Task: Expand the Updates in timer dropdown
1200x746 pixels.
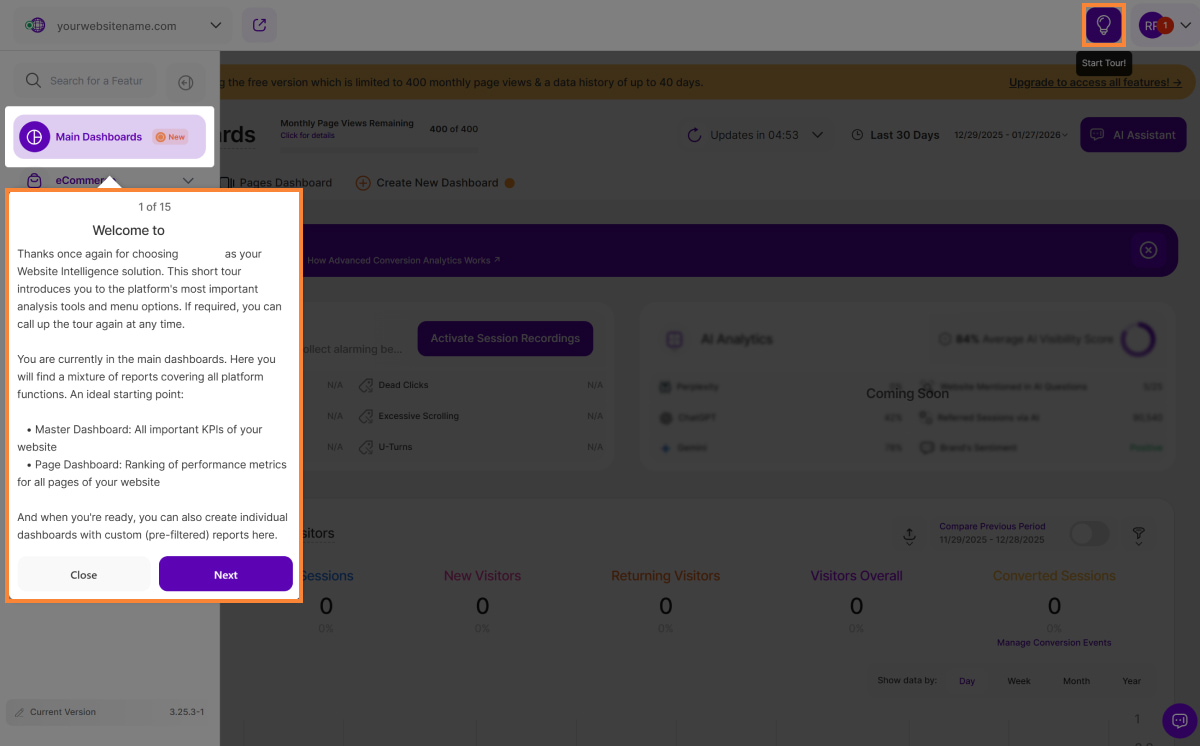Action: 817,135
